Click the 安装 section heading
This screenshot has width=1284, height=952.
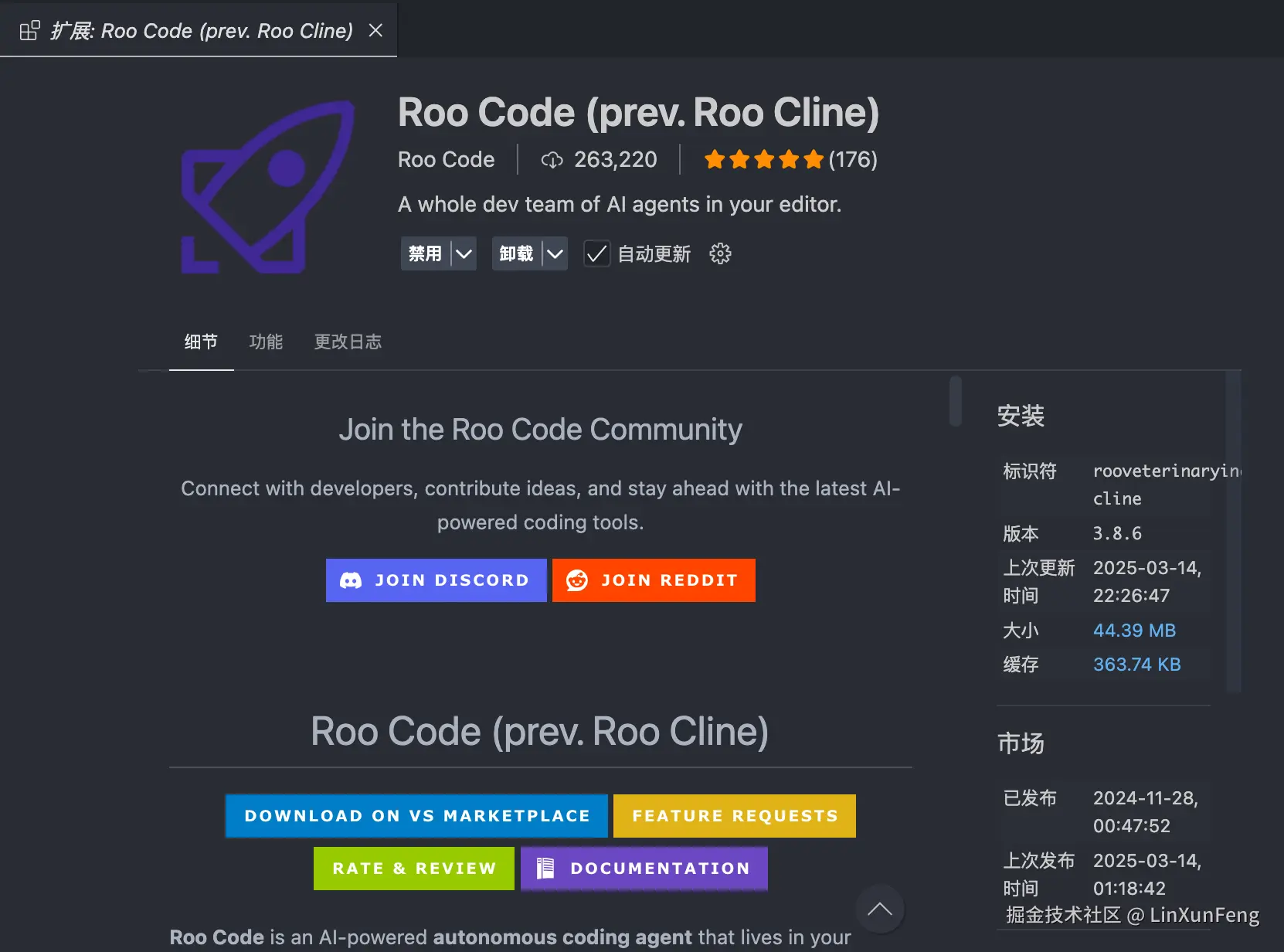click(x=1021, y=416)
